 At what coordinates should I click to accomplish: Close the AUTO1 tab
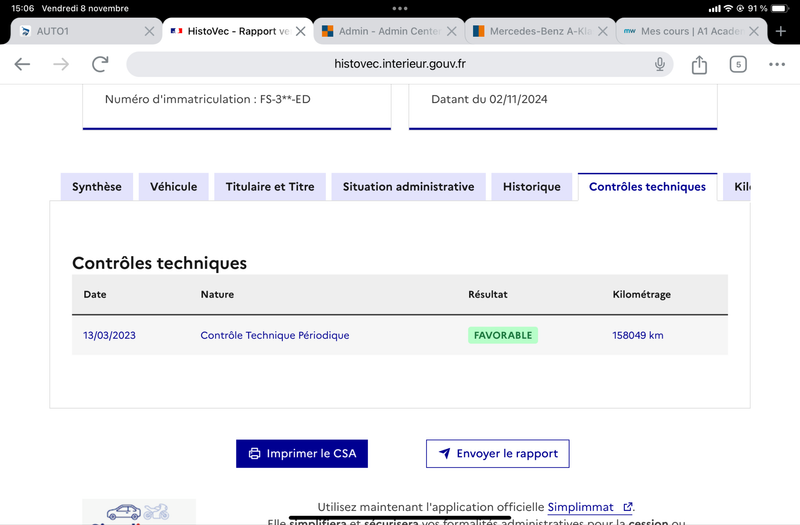(x=149, y=31)
